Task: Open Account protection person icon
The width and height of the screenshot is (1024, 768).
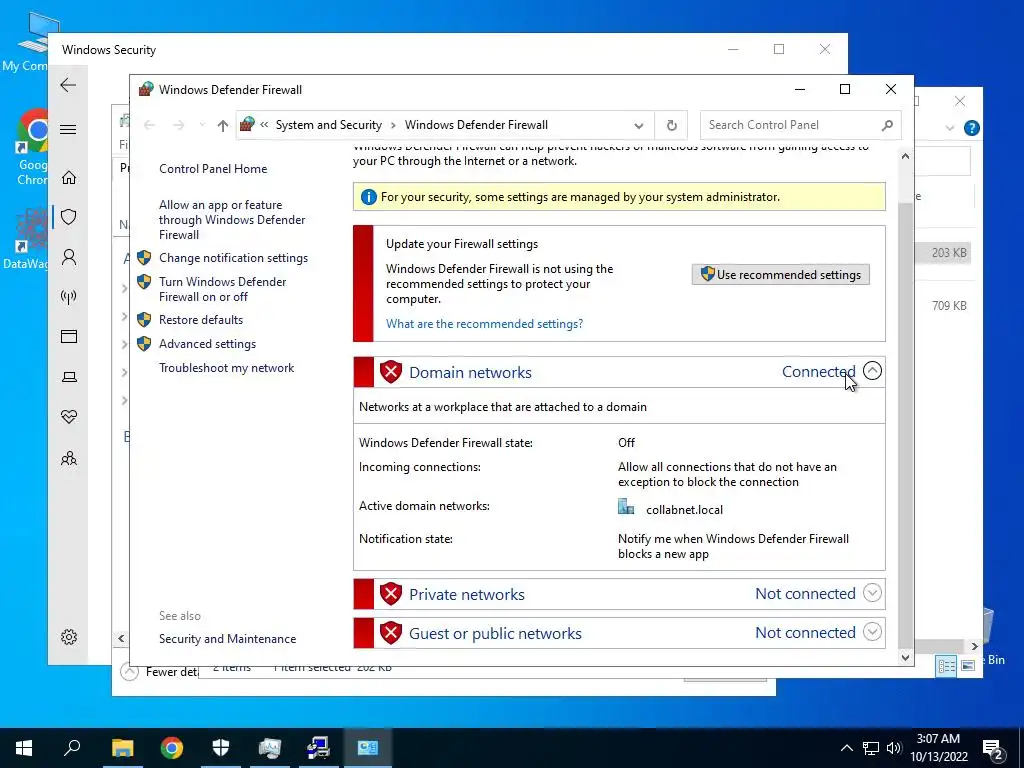Action: [x=69, y=257]
